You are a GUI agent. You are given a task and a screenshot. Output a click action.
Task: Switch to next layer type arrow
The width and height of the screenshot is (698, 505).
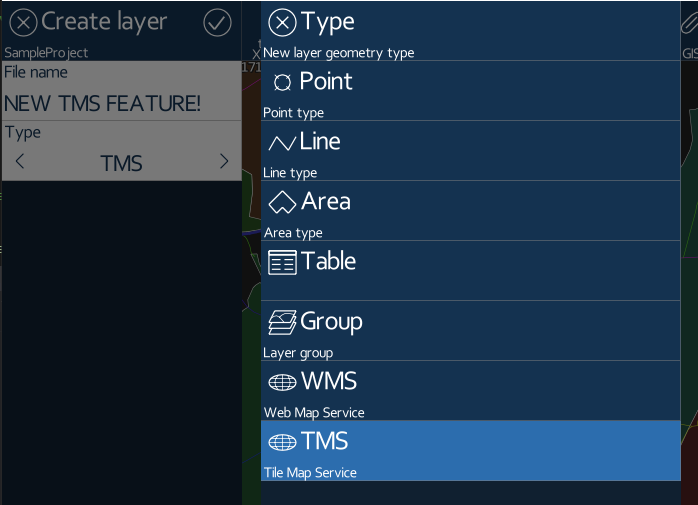[x=223, y=162]
